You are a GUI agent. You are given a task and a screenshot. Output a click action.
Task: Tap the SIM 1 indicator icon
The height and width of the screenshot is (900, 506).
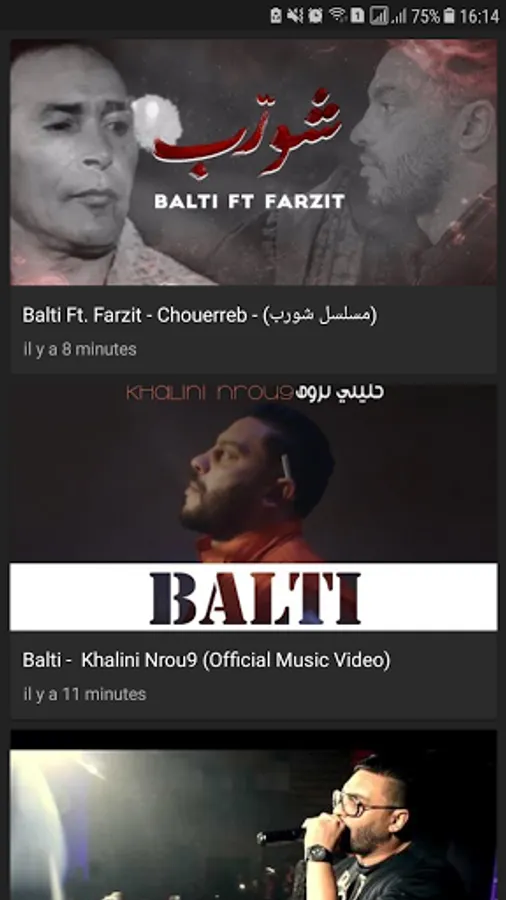tap(357, 15)
